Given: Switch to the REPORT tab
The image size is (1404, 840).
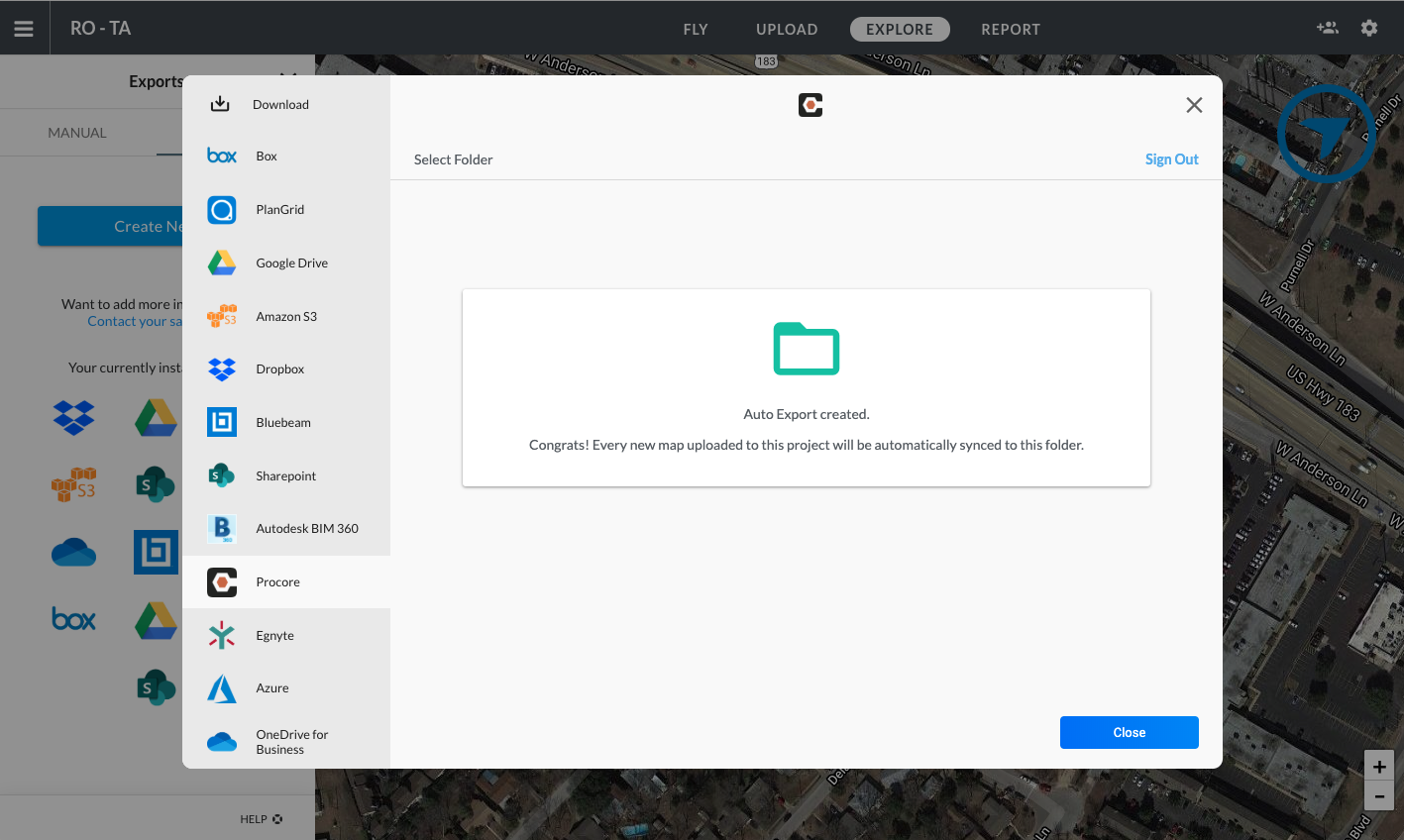Looking at the screenshot, I should (1011, 30).
